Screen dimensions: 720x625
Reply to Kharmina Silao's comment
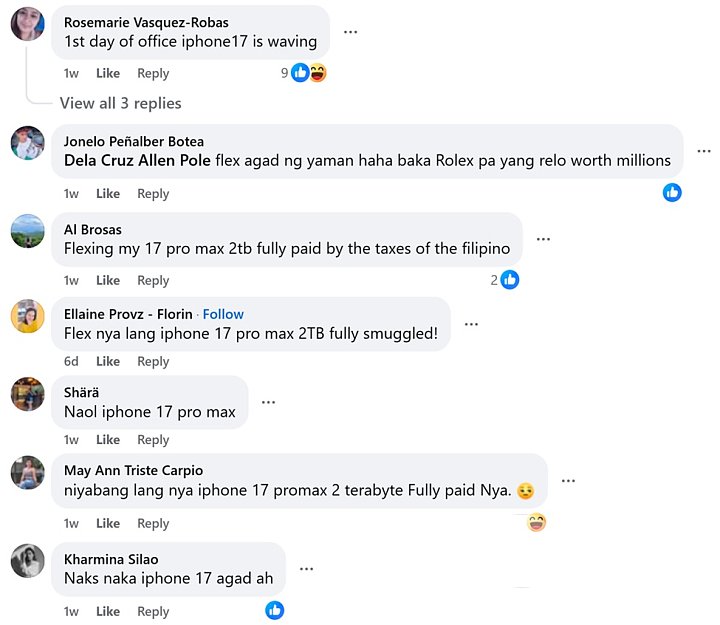[x=153, y=611]
